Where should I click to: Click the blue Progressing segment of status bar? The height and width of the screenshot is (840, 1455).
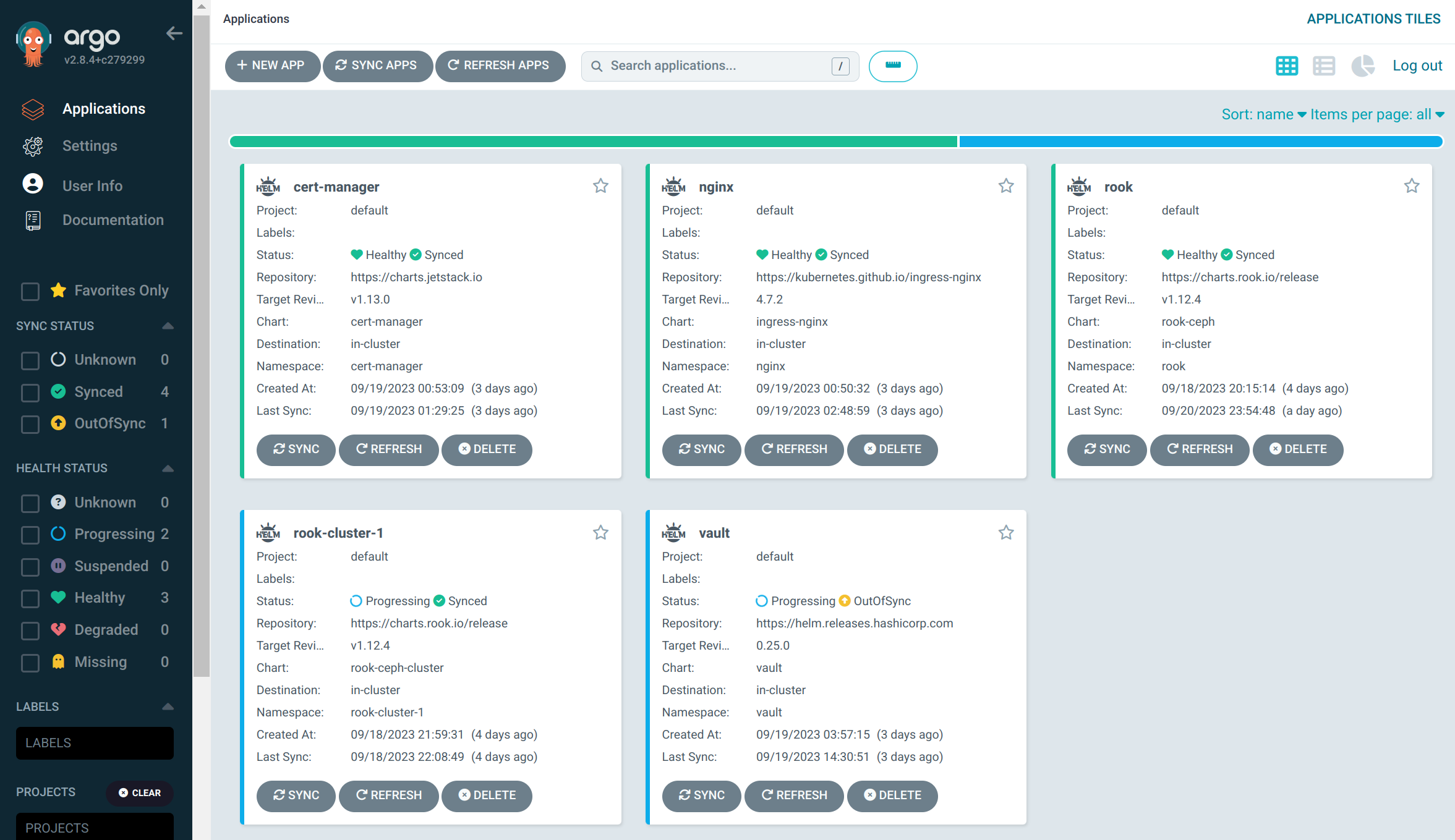tap(1200, 142)
